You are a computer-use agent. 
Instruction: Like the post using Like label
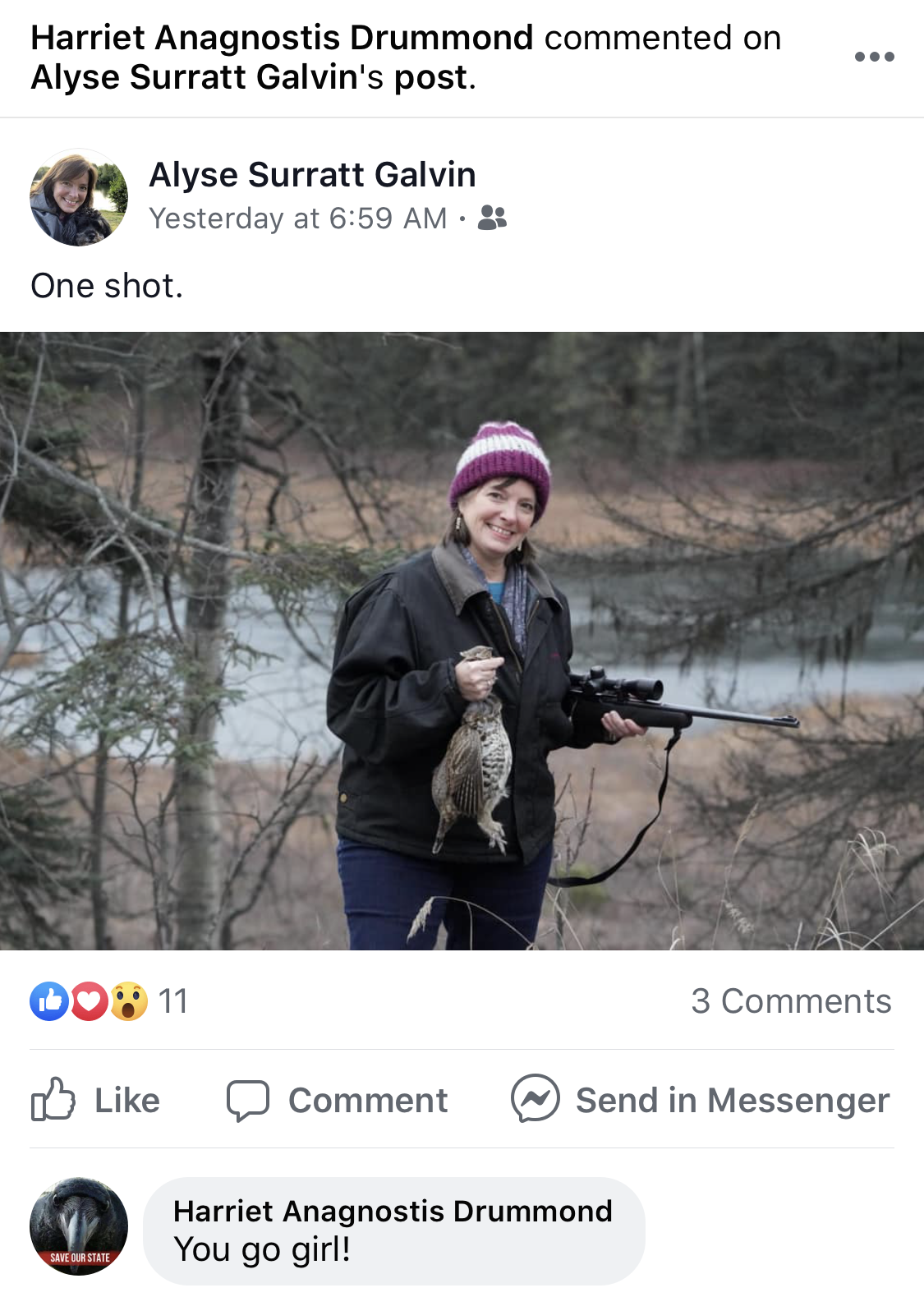[127, 1101]
